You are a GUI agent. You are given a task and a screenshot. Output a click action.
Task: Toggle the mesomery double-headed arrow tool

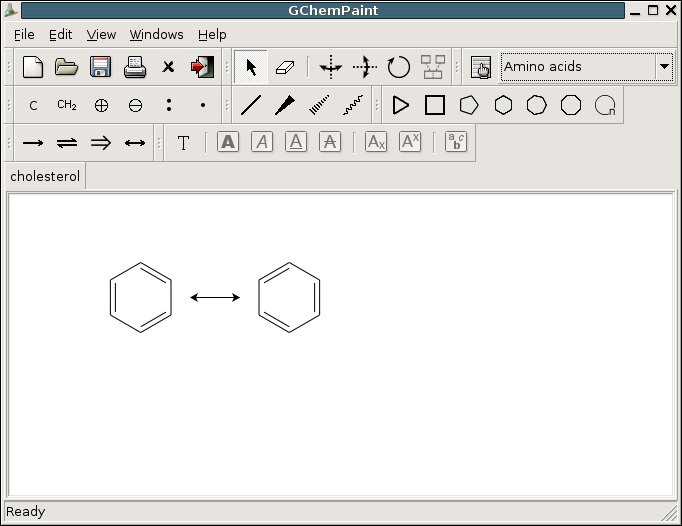135,143
